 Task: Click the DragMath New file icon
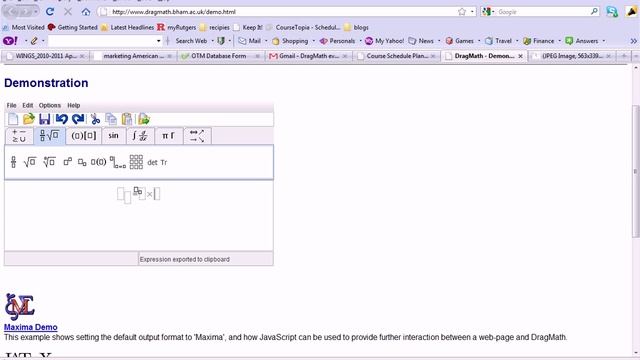click(x=13, y=119)
